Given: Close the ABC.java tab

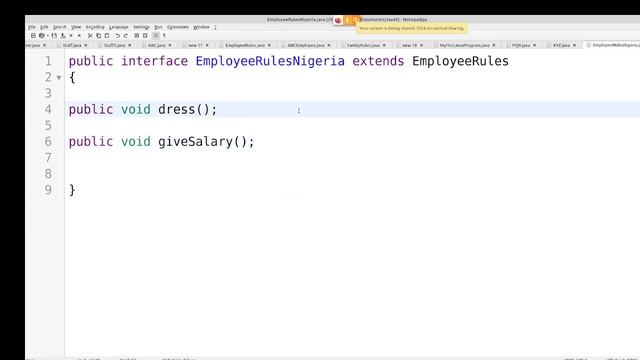Looking at the screenshot, I should tap(170, 45).
